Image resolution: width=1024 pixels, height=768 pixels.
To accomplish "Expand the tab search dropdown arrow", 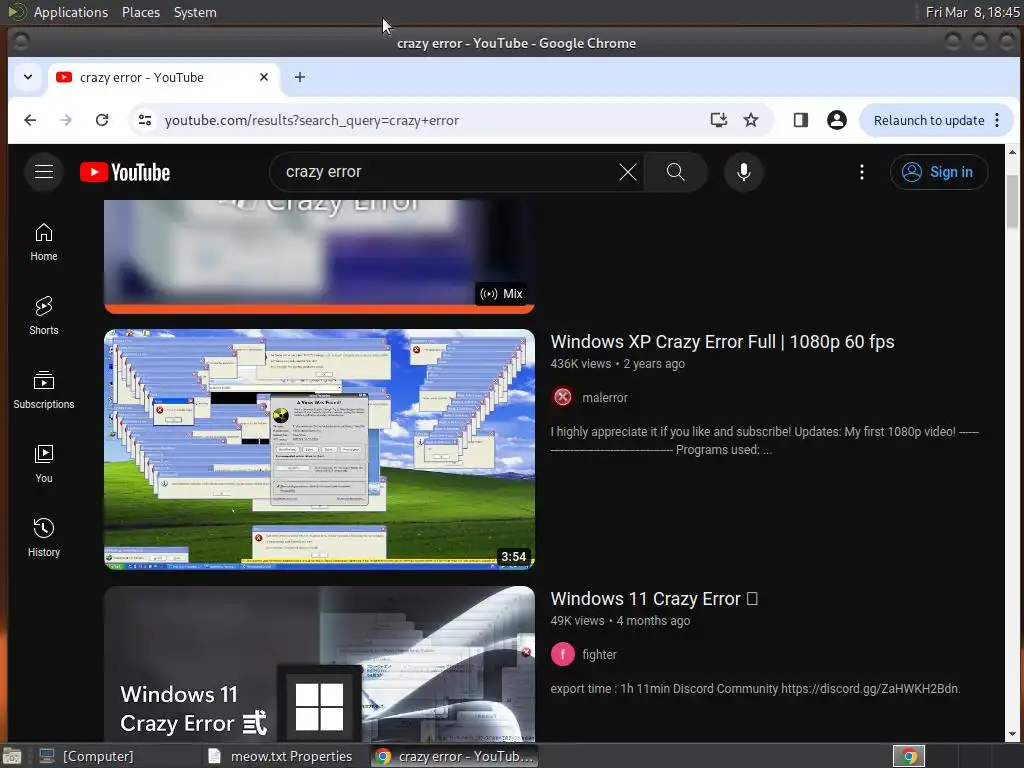I will [x=28, y=77].
